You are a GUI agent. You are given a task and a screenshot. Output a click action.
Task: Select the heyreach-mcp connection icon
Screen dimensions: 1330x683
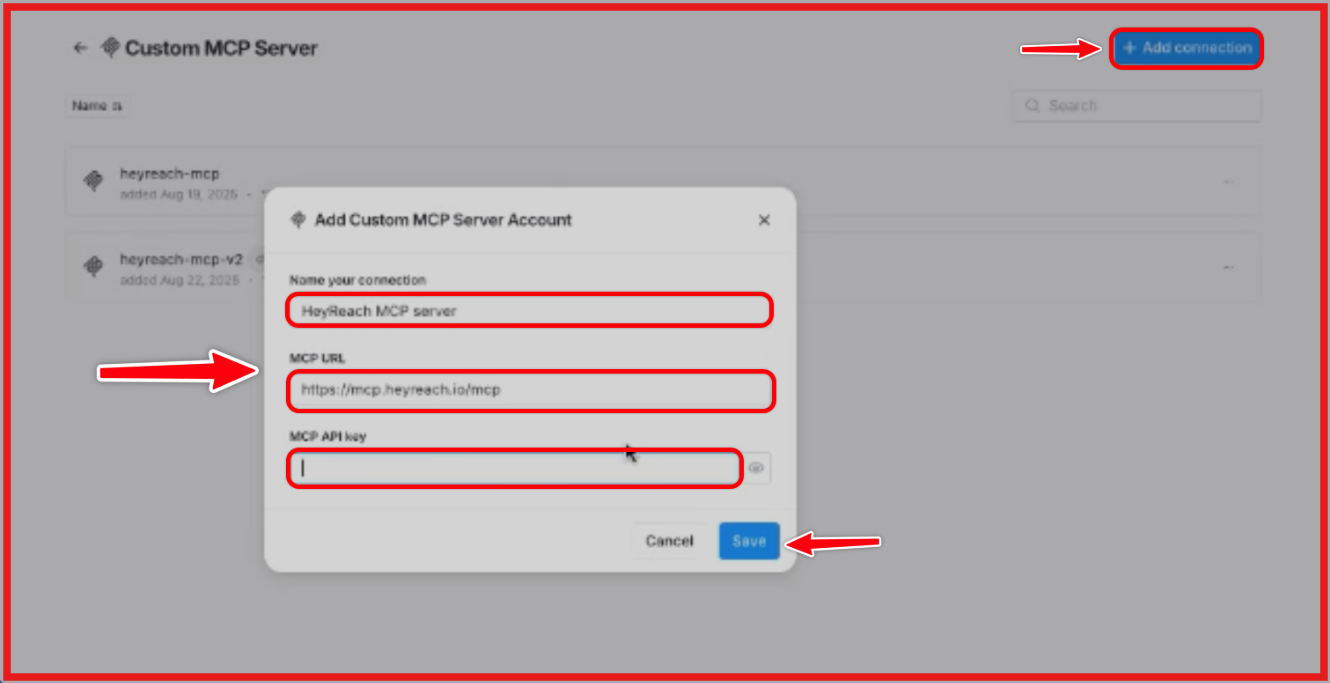tap(93, 181)
